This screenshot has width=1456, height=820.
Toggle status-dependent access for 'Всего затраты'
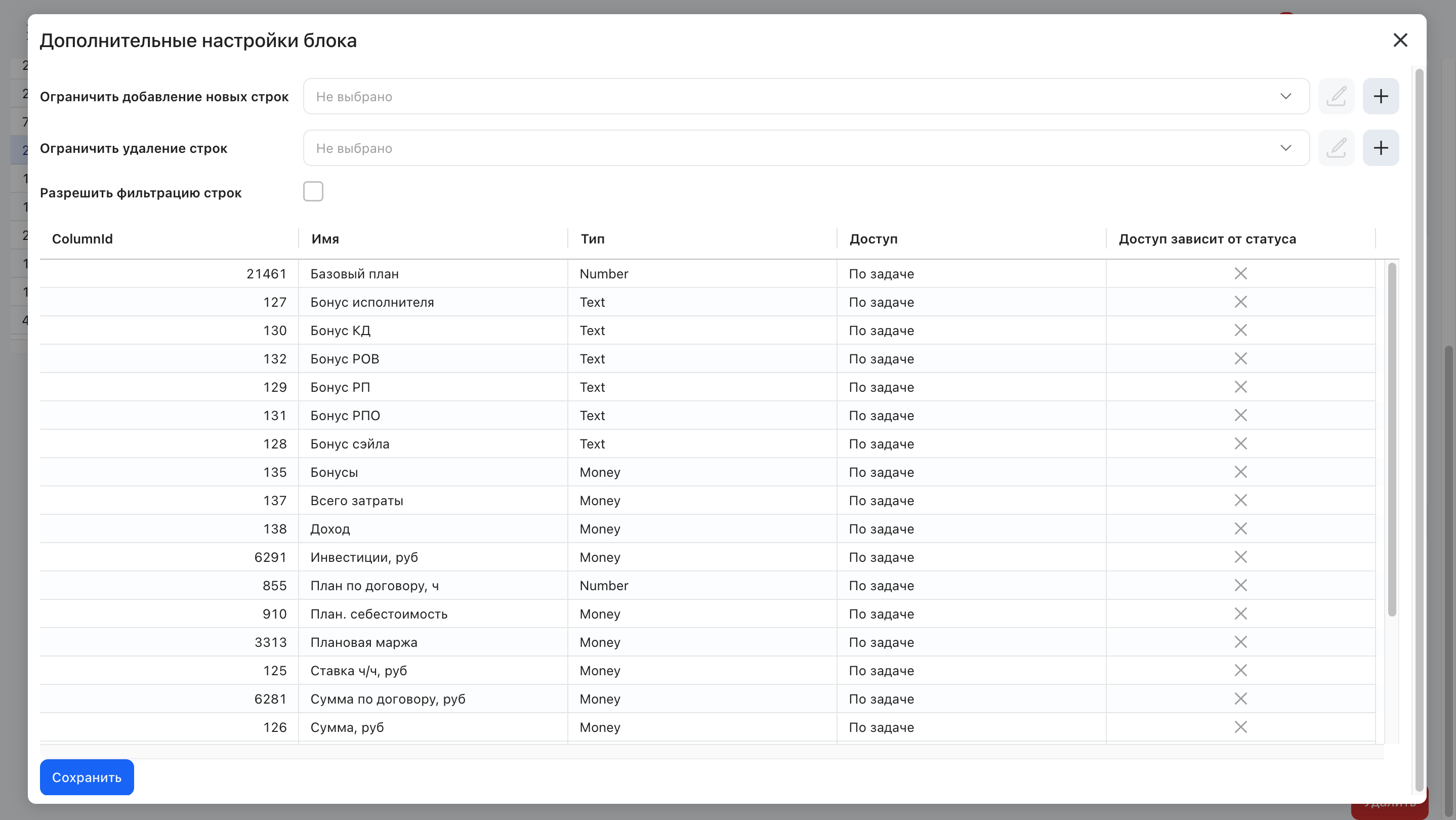point(1240,500)
